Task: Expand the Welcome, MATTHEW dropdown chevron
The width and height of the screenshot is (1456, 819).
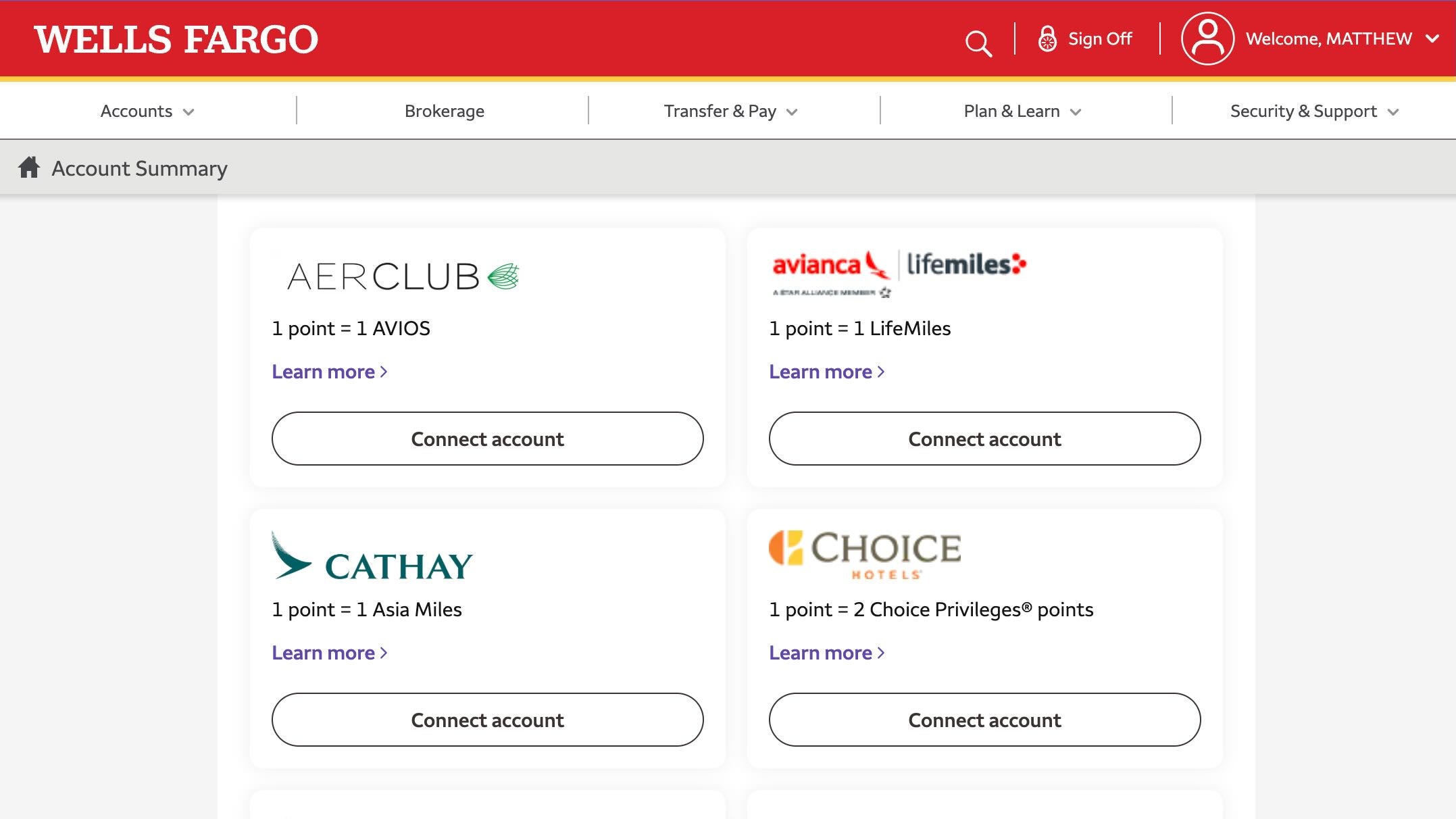Action: click(1432, 39)
